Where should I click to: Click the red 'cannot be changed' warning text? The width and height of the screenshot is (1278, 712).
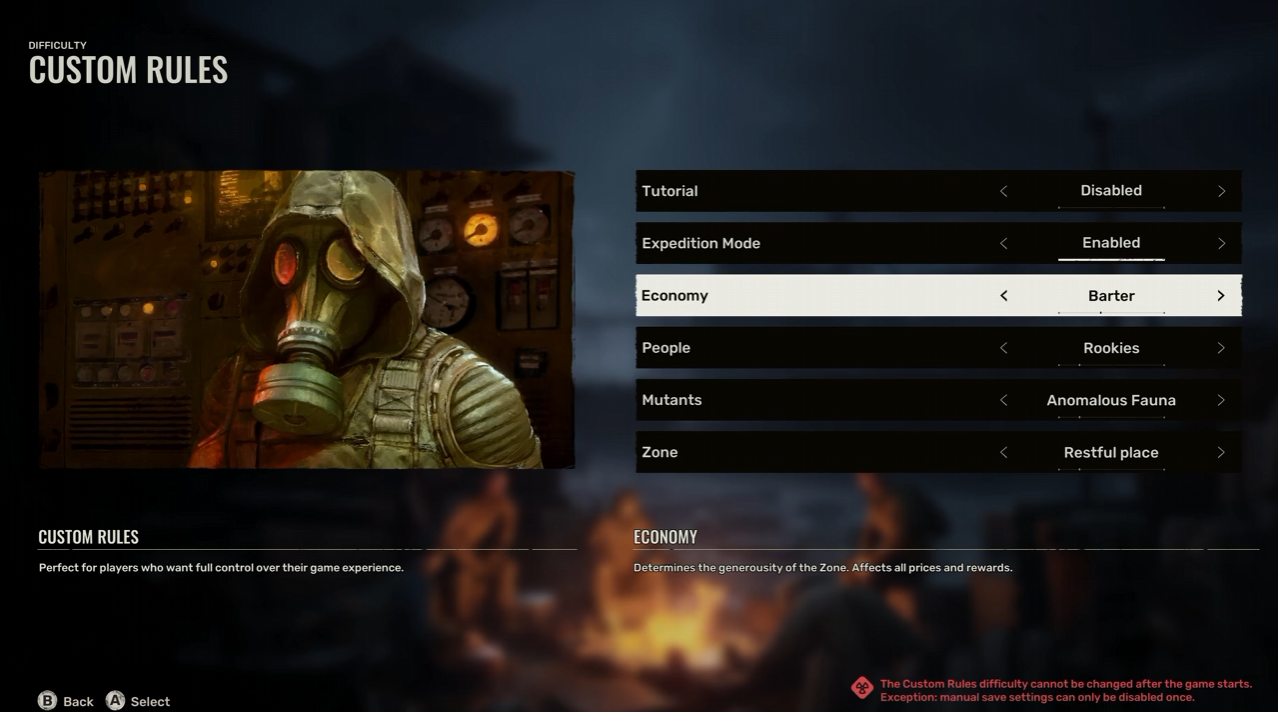[1065, 684]
